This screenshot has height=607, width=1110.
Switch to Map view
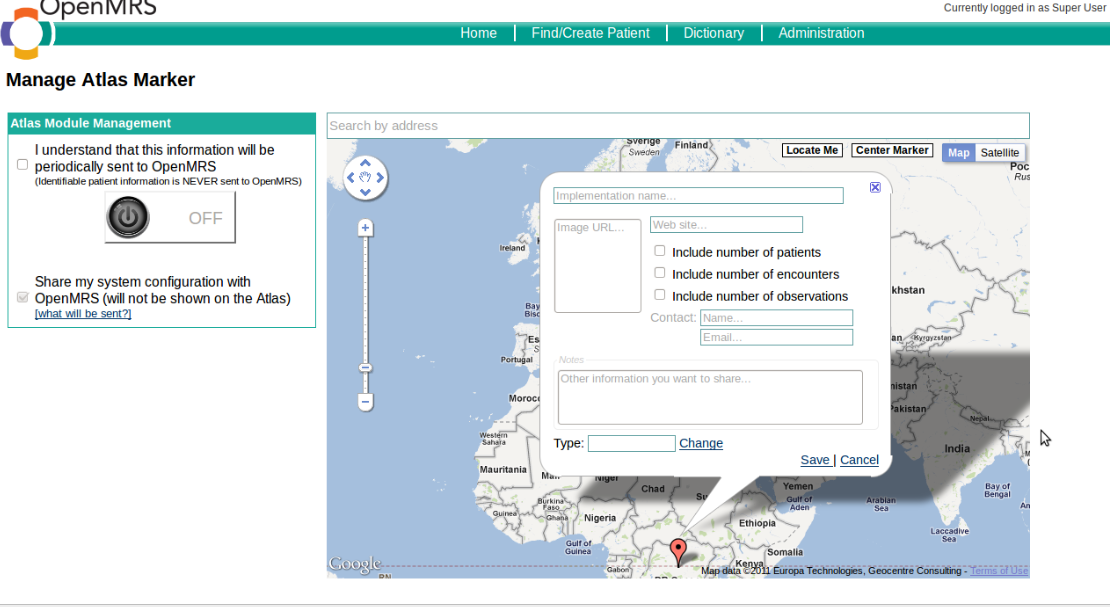click(959, 152)
